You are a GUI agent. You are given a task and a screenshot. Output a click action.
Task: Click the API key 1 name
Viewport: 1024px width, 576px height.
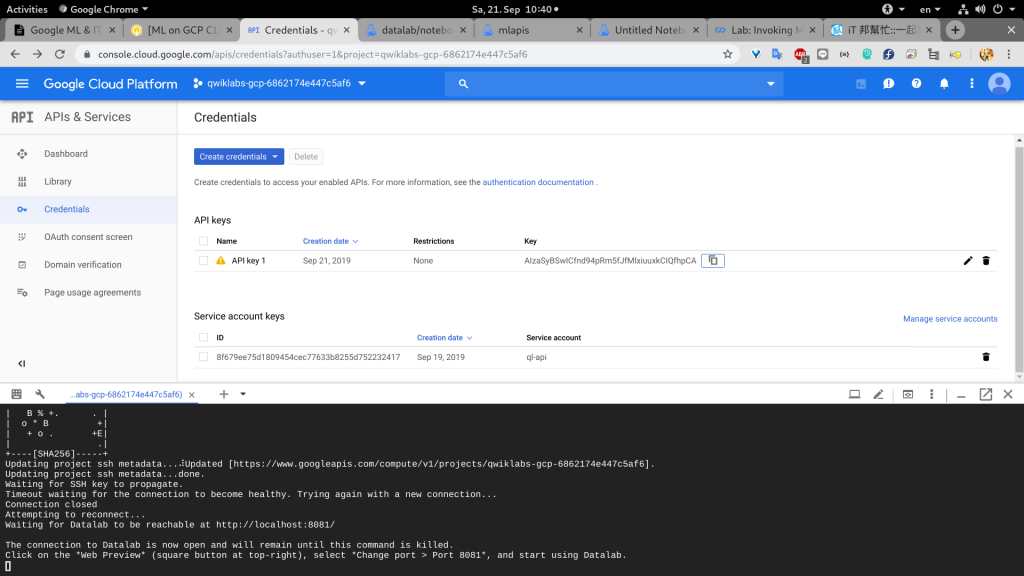tap(248, 261)
